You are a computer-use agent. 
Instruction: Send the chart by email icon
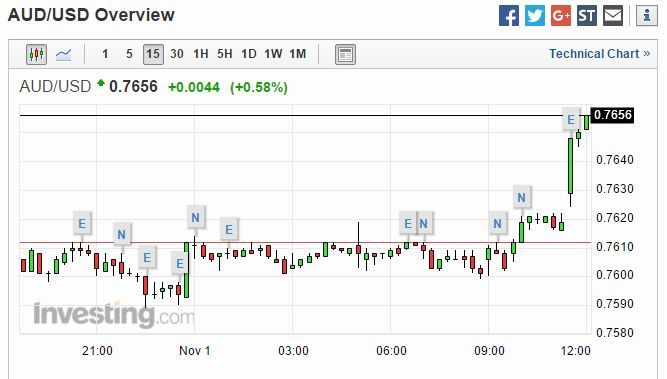pos(613,16)
